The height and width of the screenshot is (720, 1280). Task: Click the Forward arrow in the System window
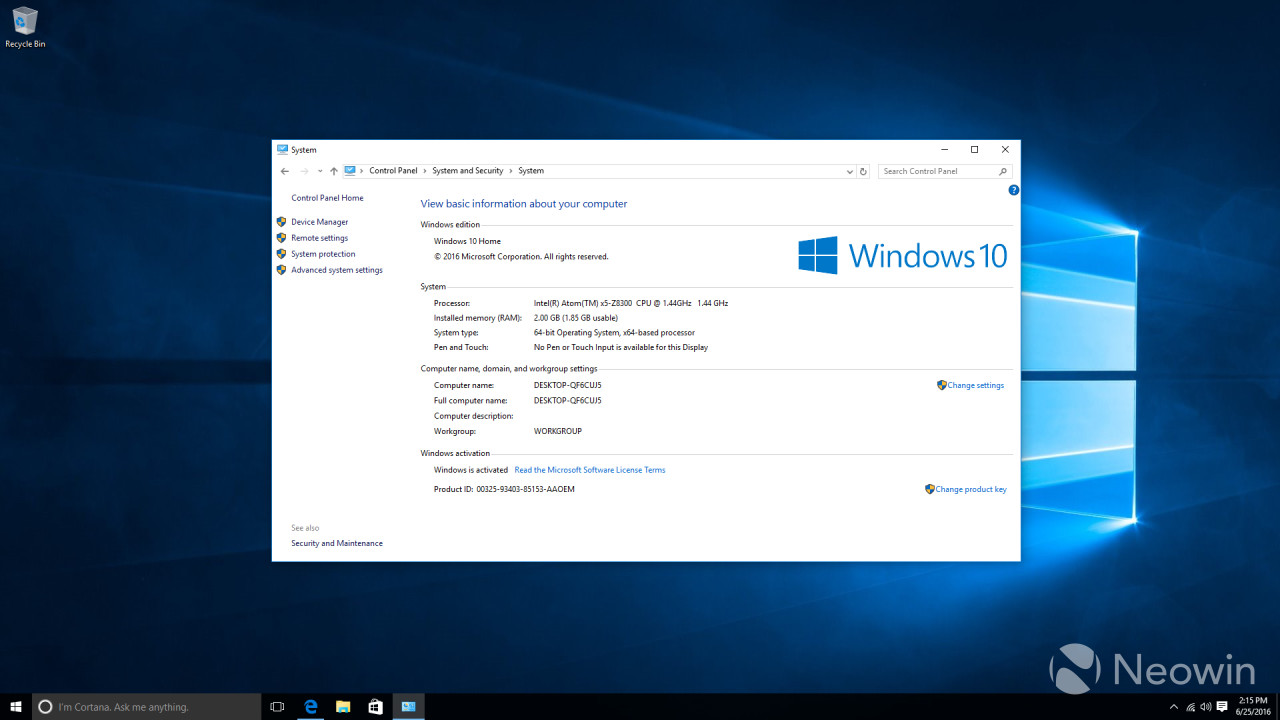(305, 171)
